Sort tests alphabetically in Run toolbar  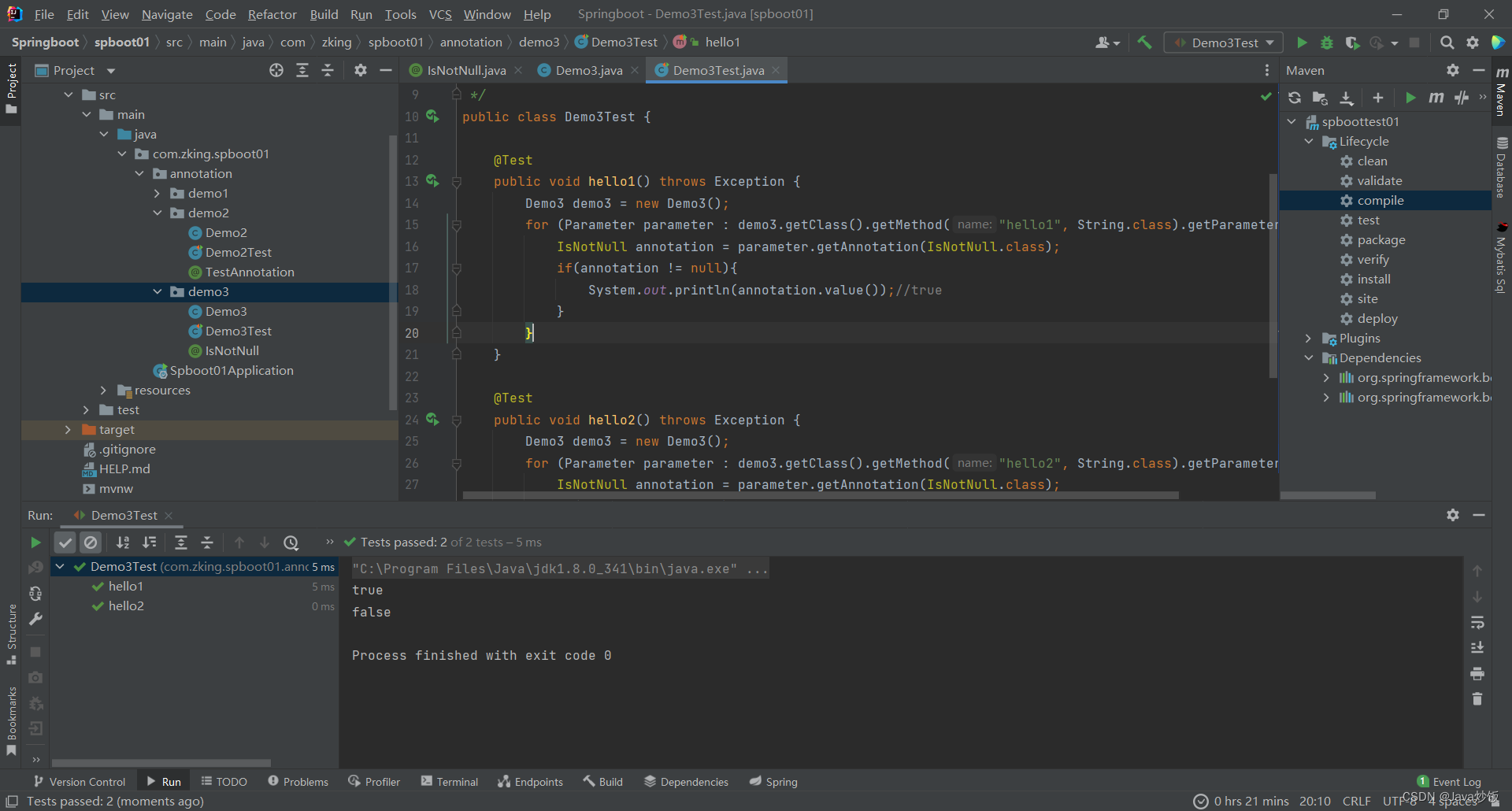(123, 543)
